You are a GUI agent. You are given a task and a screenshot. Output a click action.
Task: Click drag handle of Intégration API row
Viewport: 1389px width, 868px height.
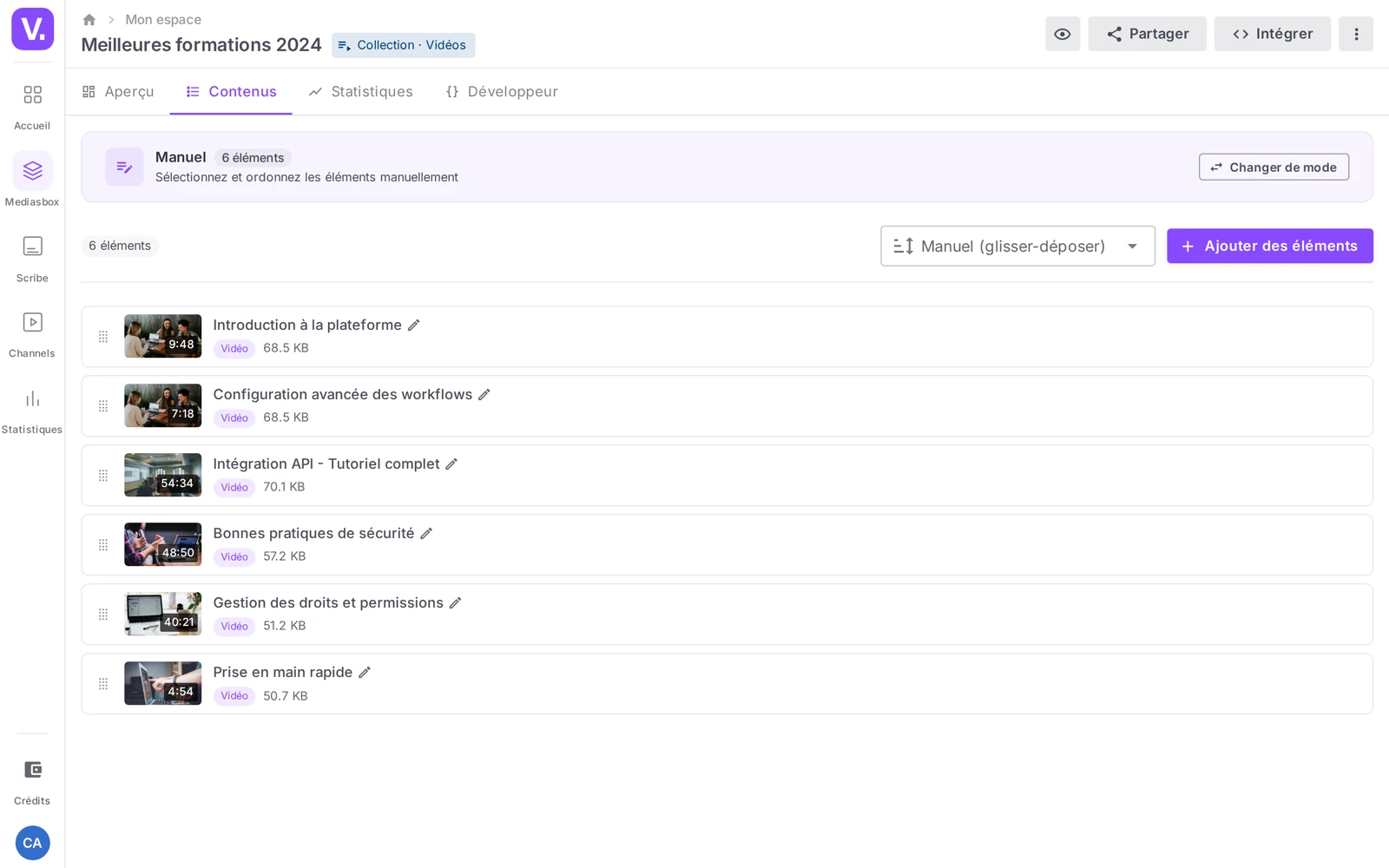[x=103, y=476]
